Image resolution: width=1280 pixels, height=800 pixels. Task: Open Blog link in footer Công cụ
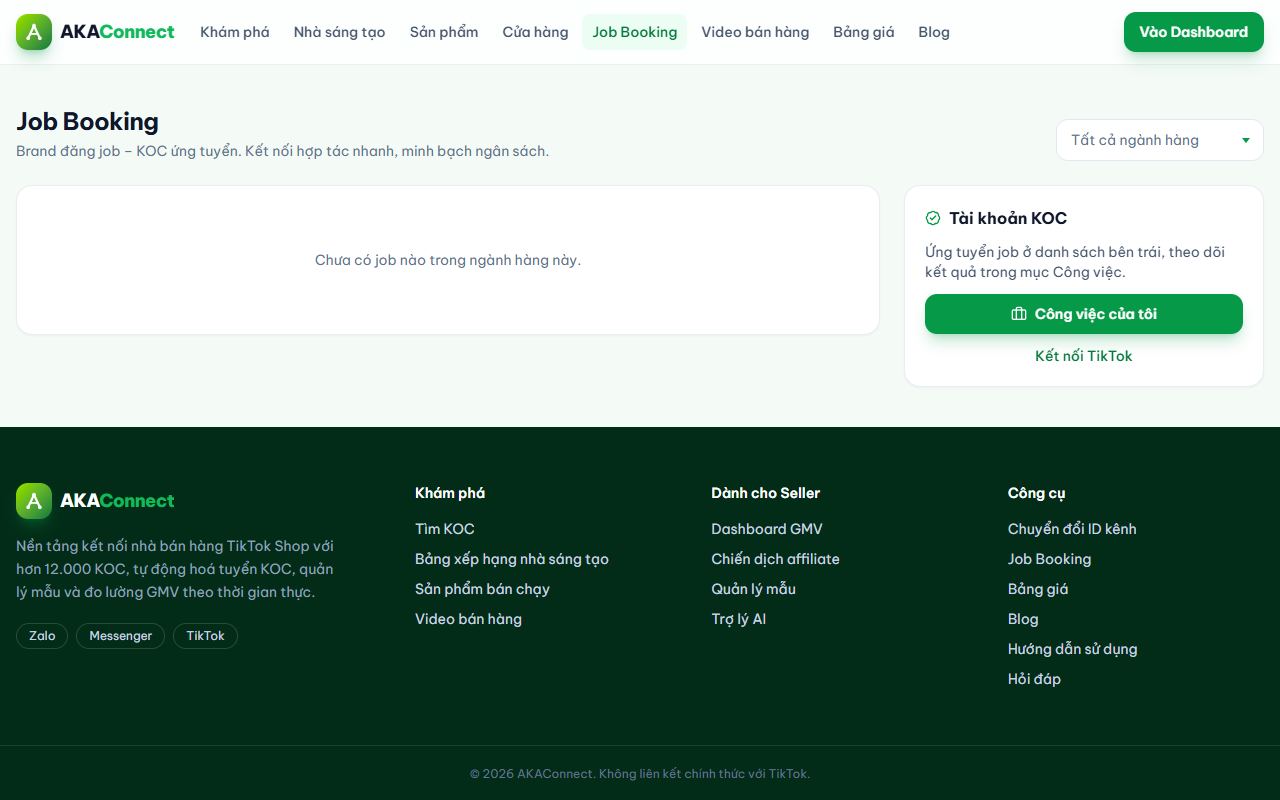1023,619
